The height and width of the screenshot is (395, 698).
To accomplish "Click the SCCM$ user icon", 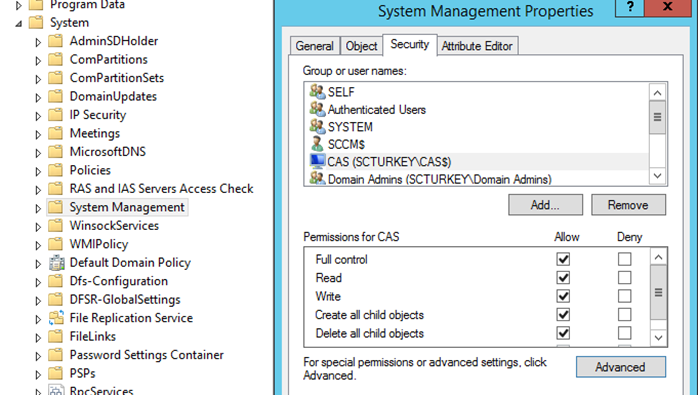I will point(317,144).
